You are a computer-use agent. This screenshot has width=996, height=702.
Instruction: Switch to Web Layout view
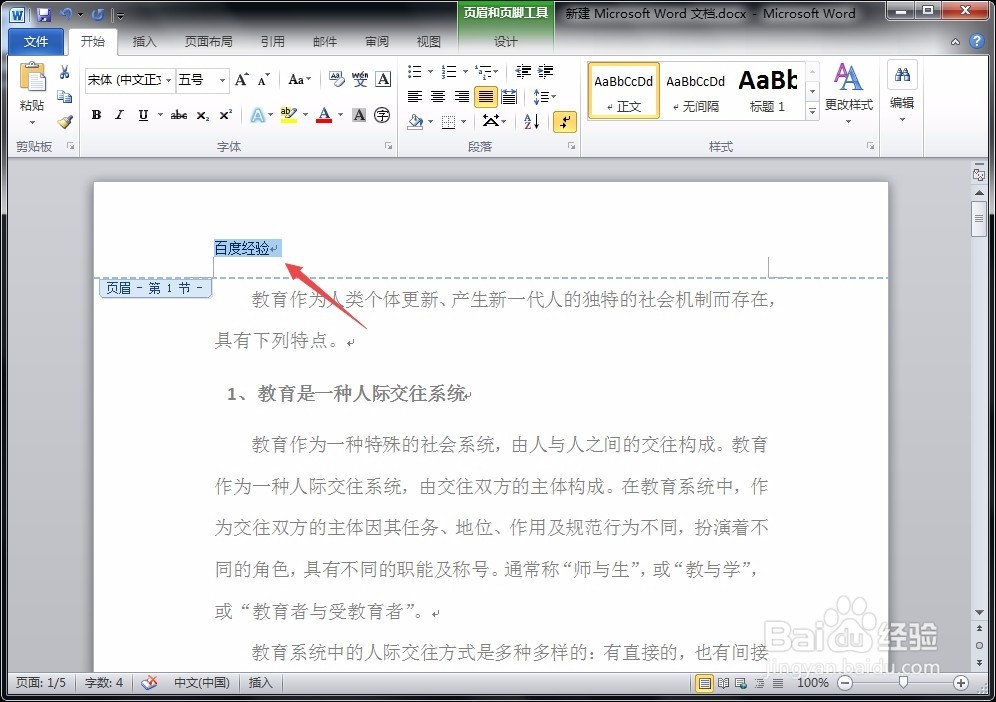pyautogui.click(x=741, y=684)
